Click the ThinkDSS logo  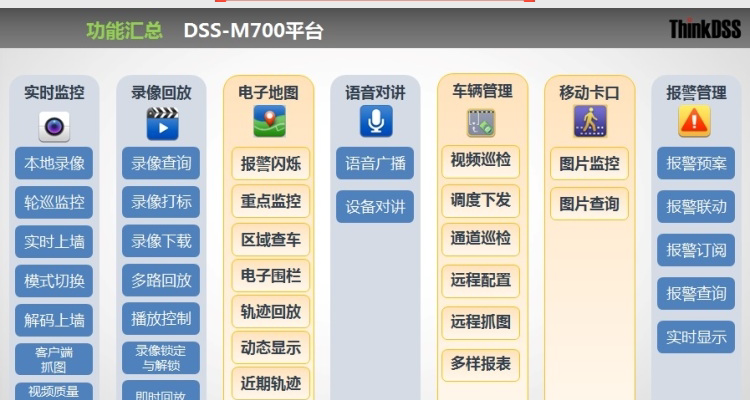705,29
